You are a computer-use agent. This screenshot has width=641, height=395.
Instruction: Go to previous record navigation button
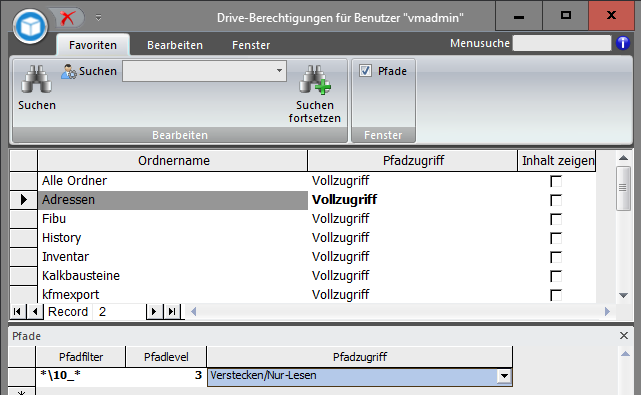point(35,312)
